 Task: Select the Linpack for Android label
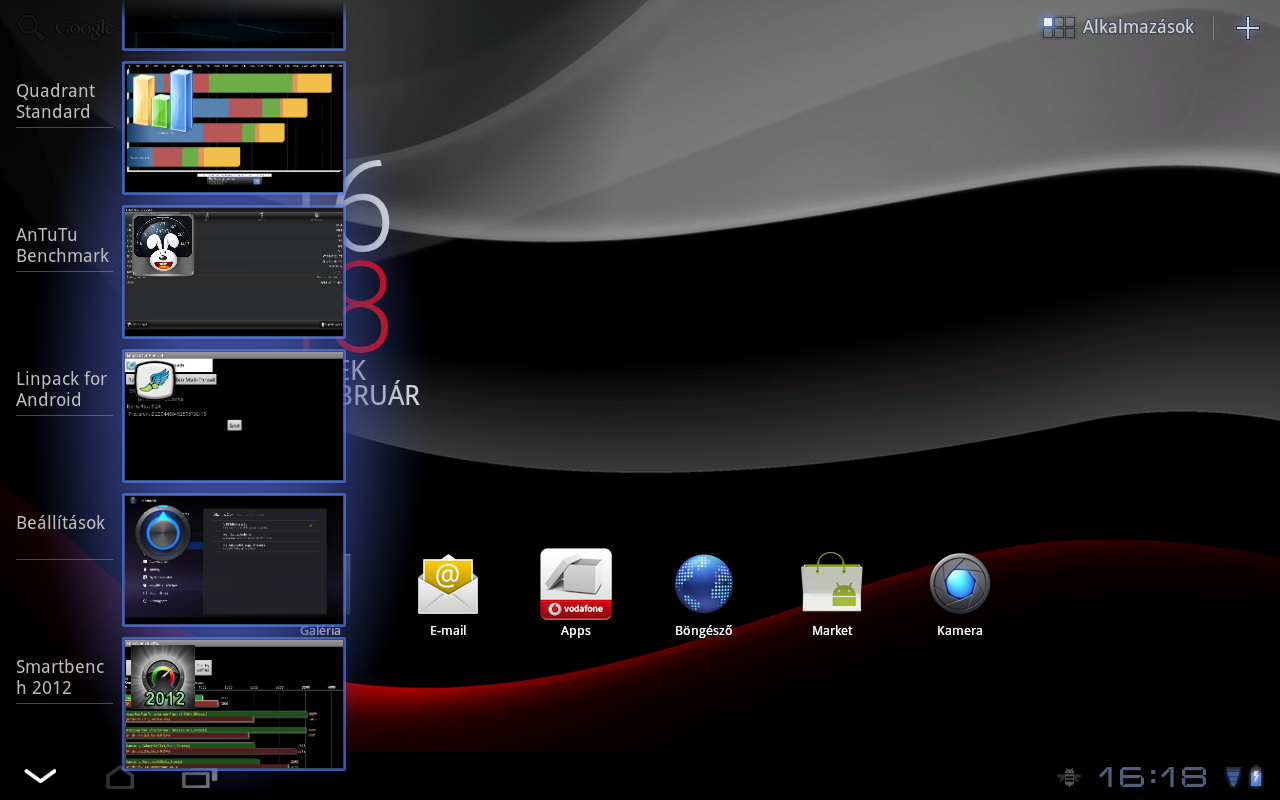[x=61, y=389]
